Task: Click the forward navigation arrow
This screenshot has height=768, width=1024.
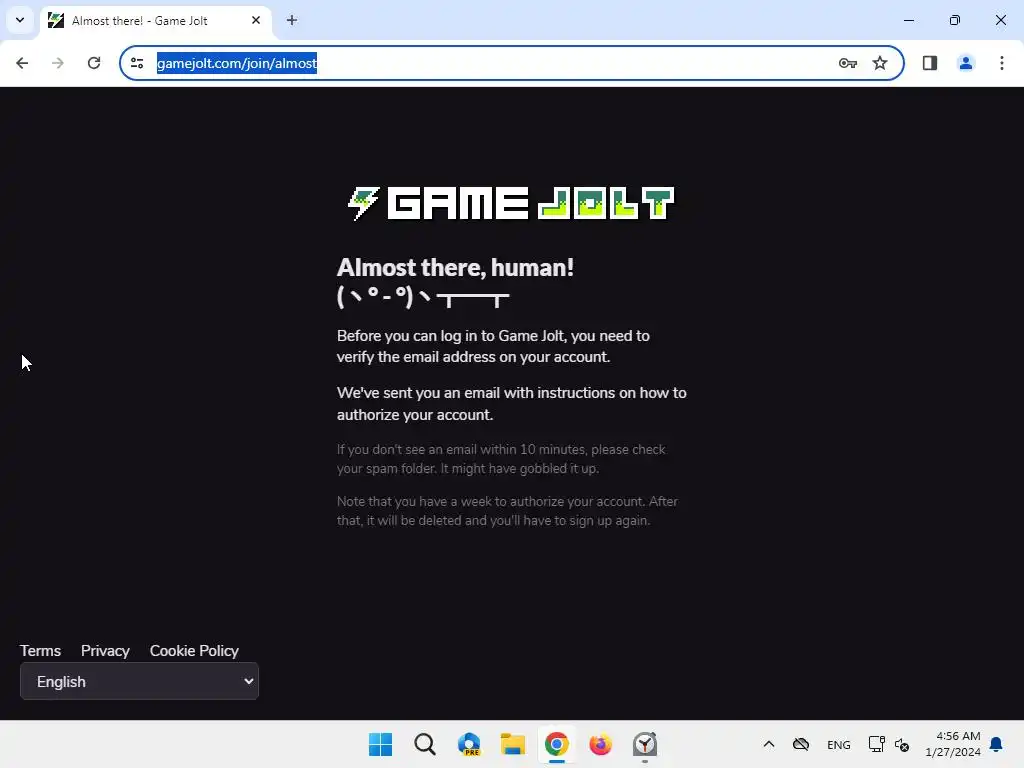Action: pos(58,63)
